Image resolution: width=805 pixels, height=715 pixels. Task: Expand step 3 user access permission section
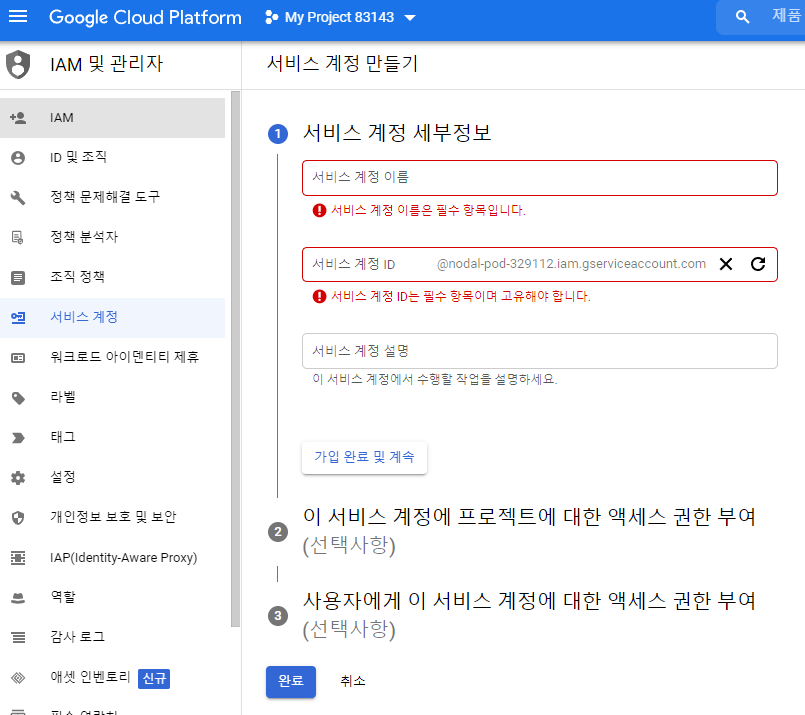click(529, 615)
